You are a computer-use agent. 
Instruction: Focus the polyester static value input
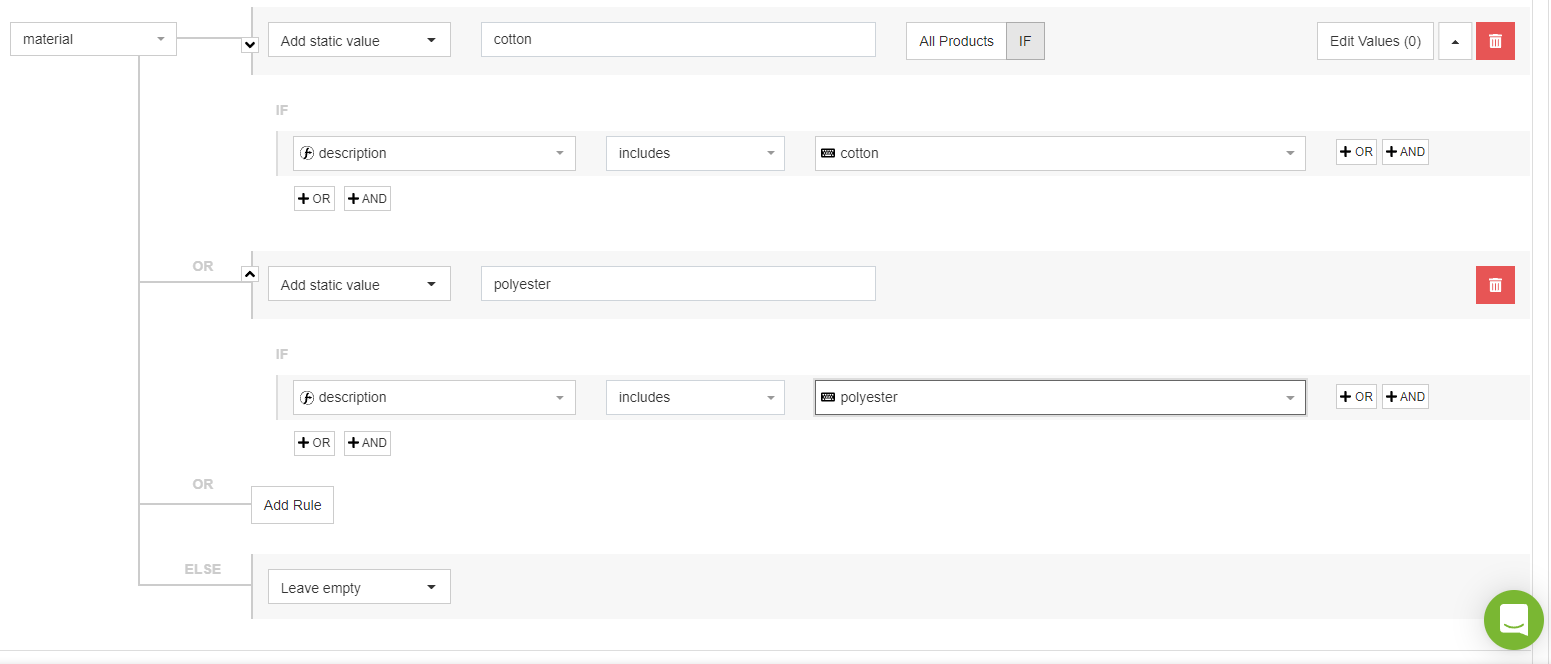(678, 284)
